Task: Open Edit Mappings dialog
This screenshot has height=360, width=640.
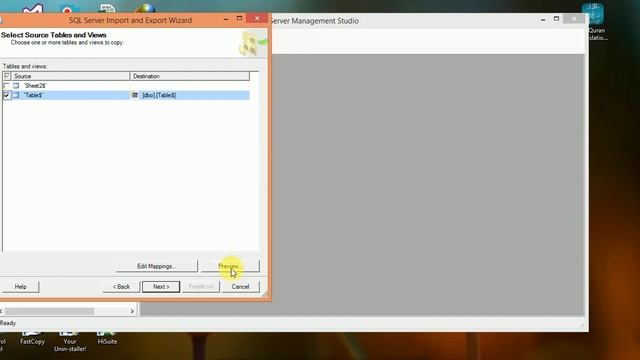Action: [157, 266]
